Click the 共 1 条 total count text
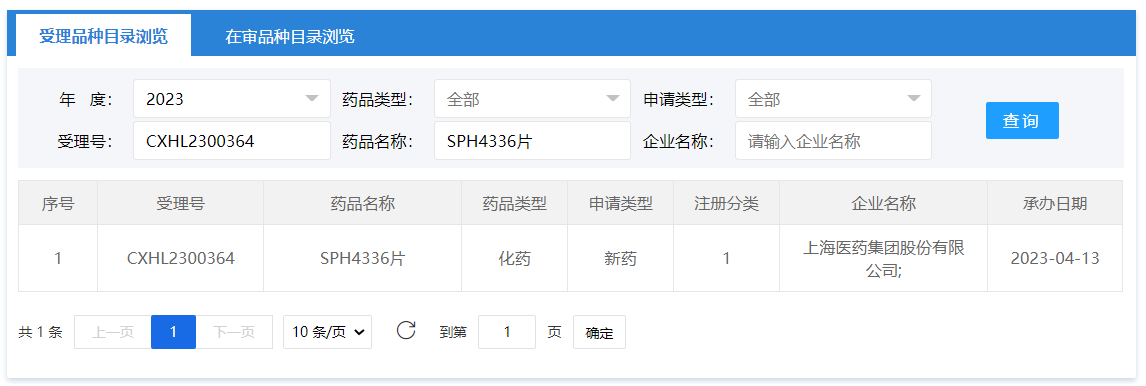 click(x=40, y=332)
